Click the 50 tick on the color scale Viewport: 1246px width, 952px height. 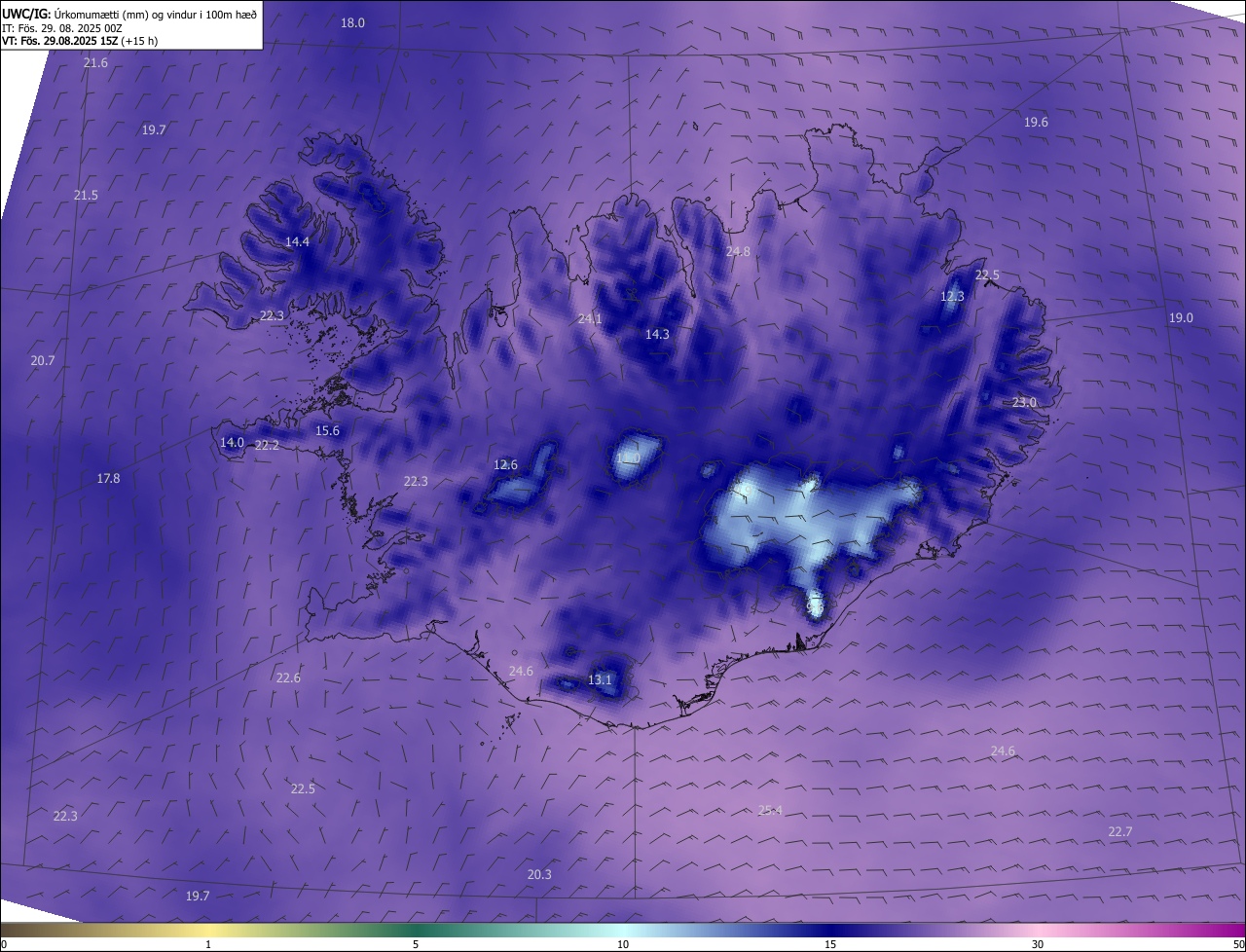pyautogui.click(x=1238, y=944)
